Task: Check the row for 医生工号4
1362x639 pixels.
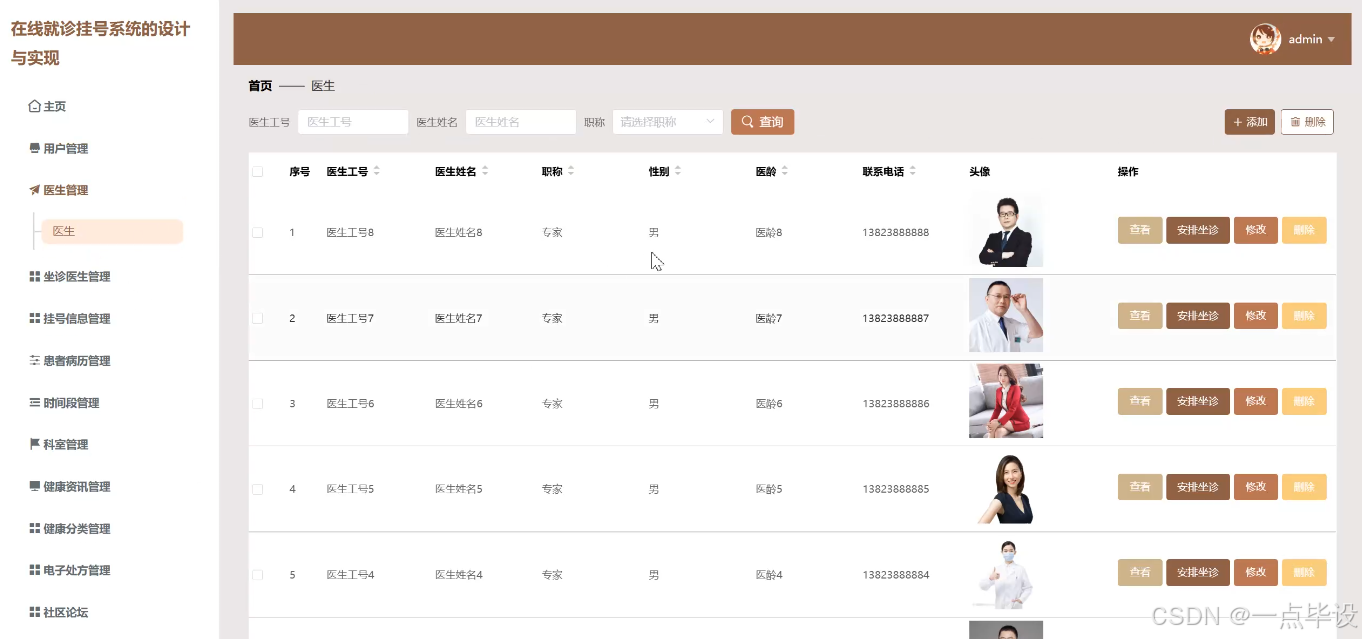Action: click(x=257, y=575)
